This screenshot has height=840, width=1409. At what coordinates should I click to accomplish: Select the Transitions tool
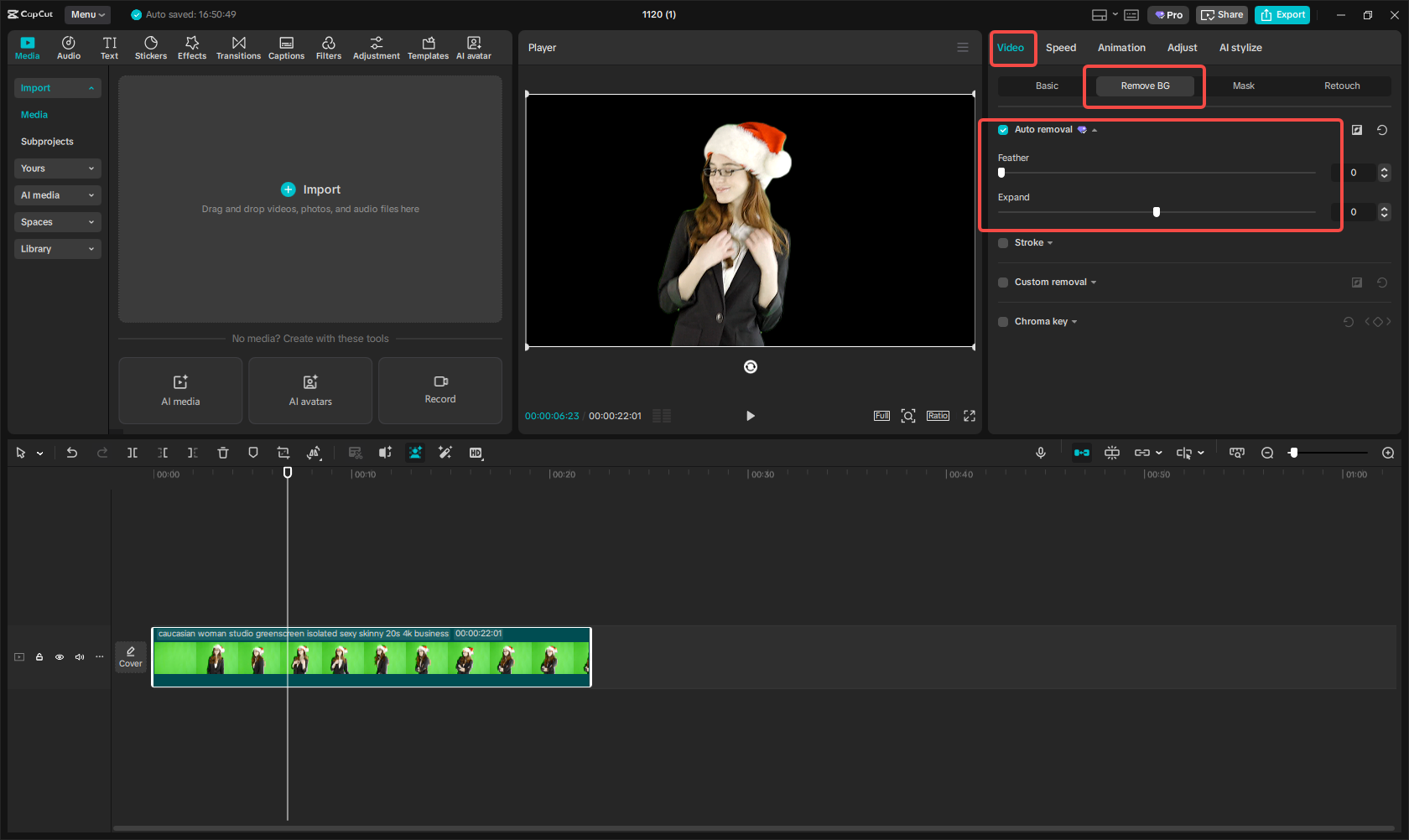pos(238,47)
